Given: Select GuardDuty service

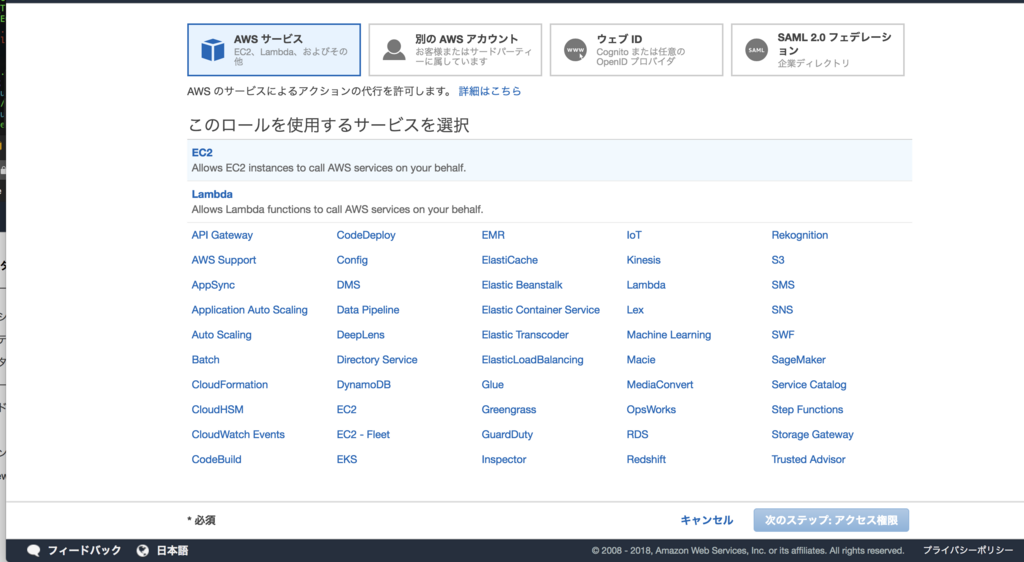Looking at the screenshot, I should click(507, 434).
